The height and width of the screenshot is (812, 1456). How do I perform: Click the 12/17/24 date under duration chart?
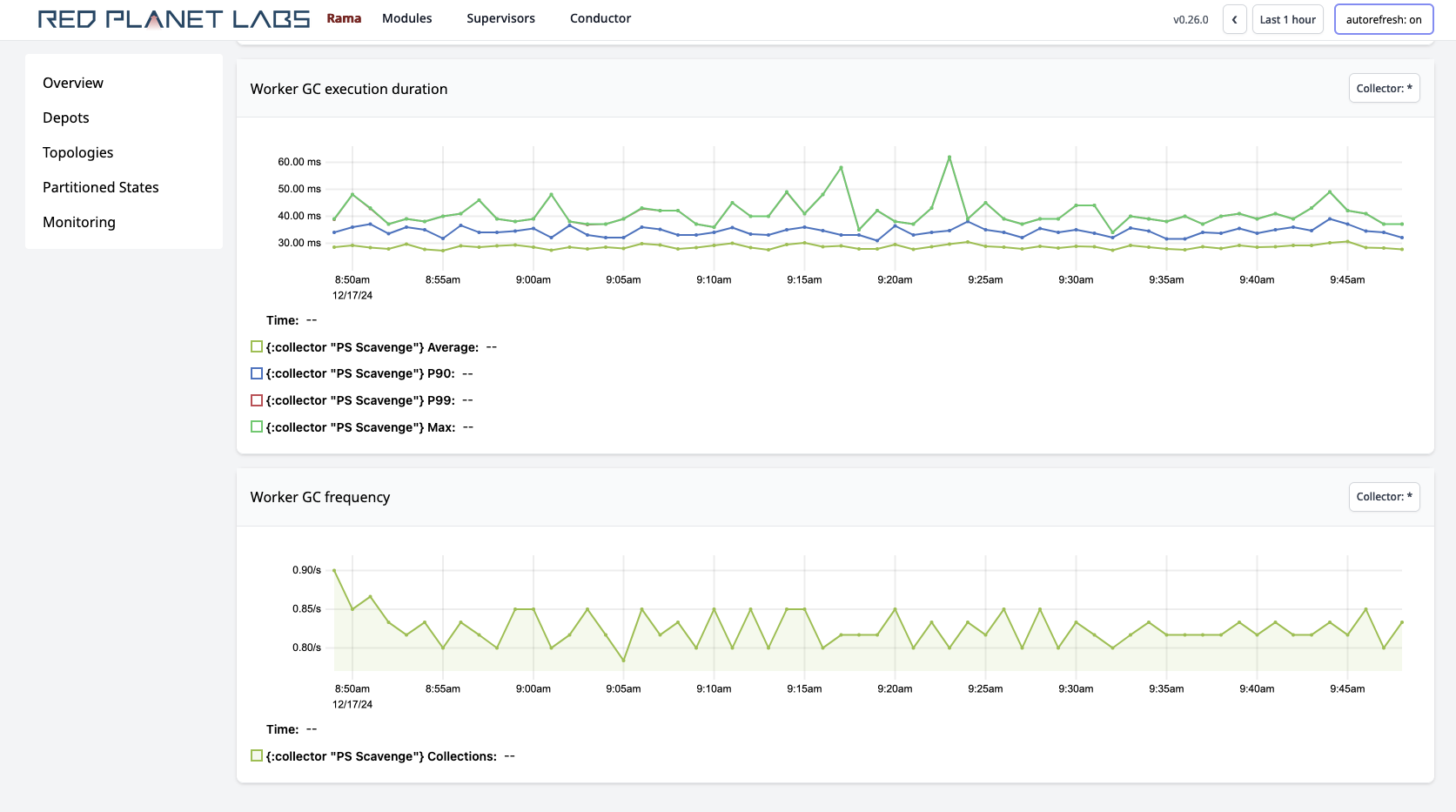[352, 295]
